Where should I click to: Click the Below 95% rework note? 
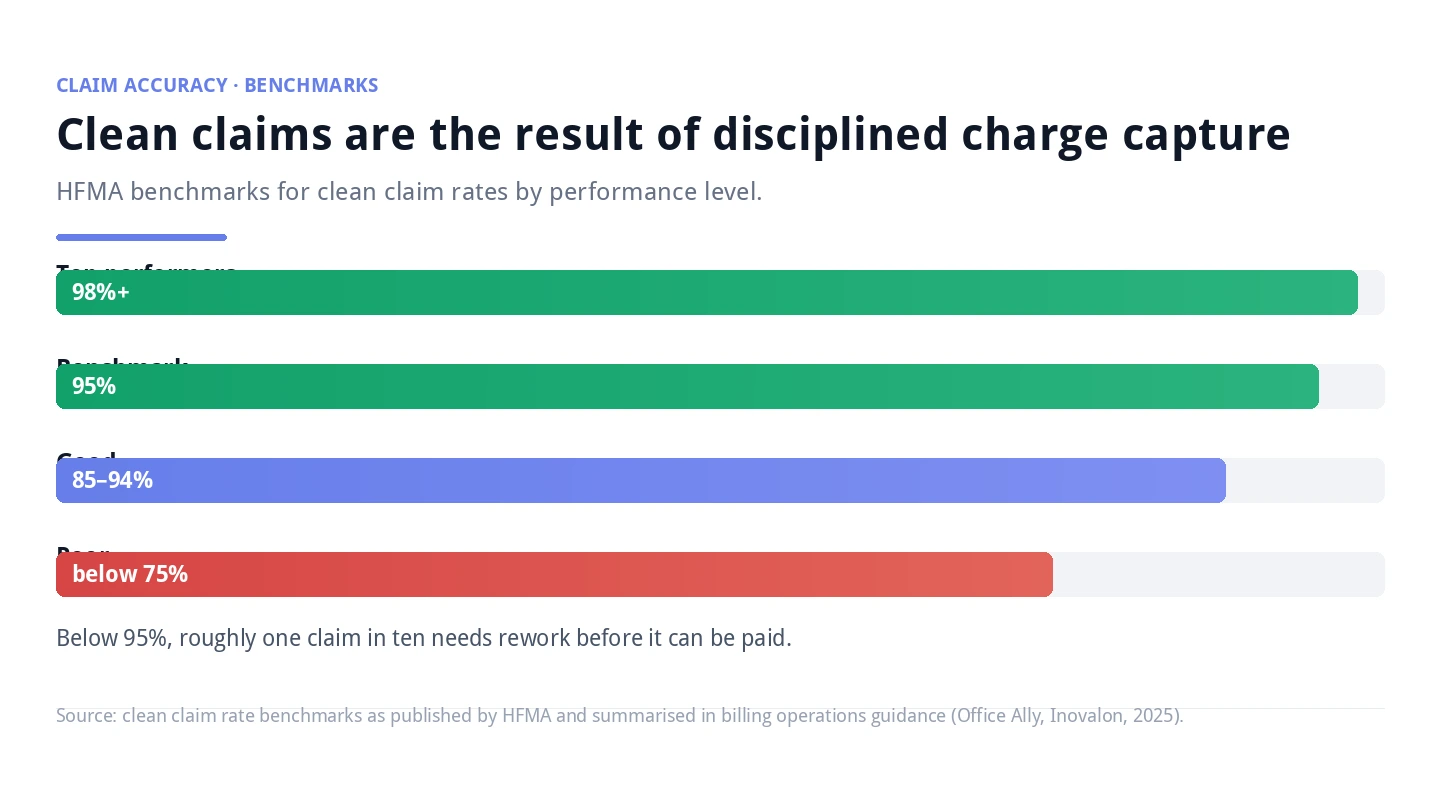[x=424, y=638]
